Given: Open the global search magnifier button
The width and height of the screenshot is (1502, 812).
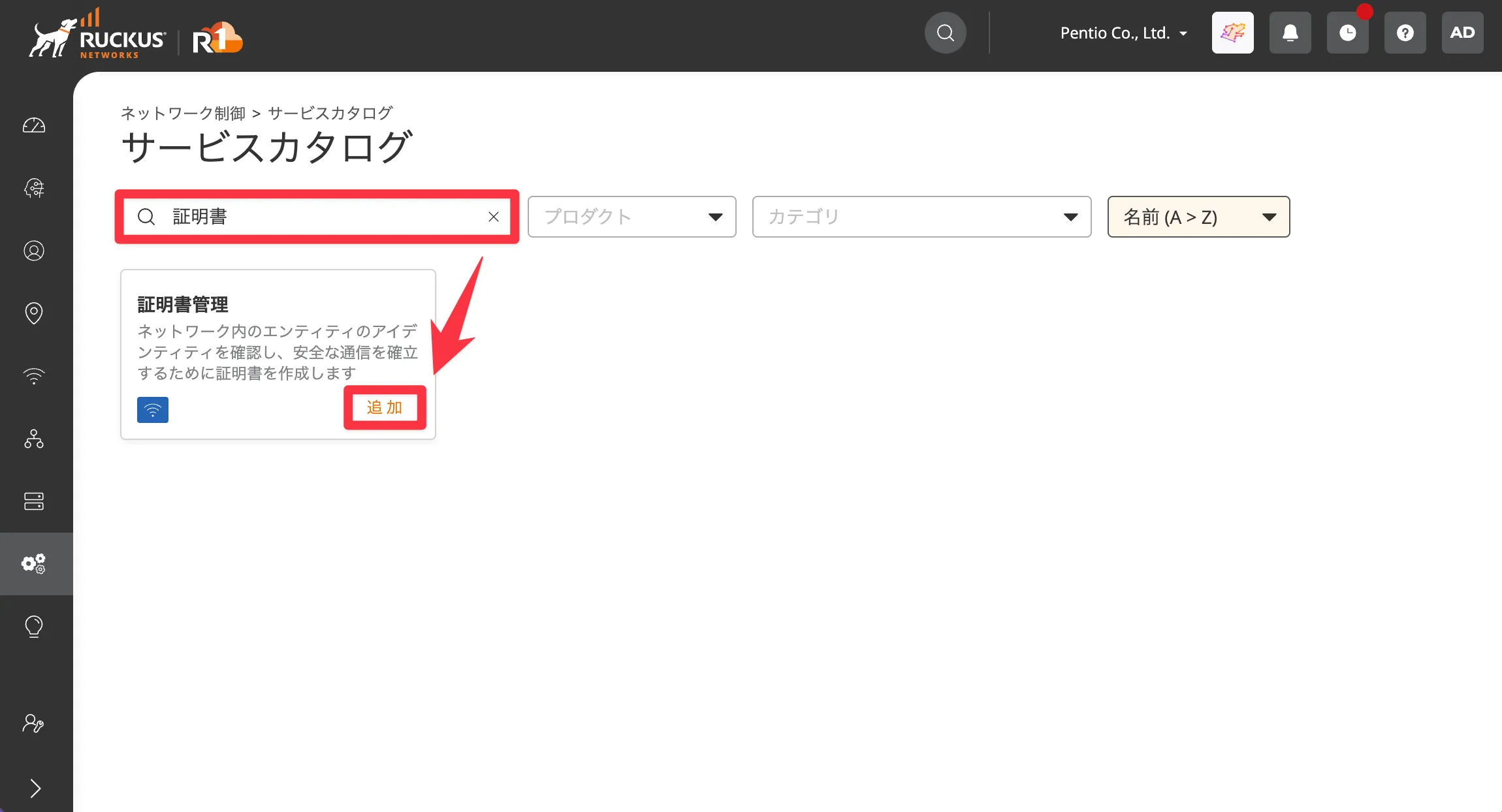Looking at the screenshot, I should click(x=945, y=33).
